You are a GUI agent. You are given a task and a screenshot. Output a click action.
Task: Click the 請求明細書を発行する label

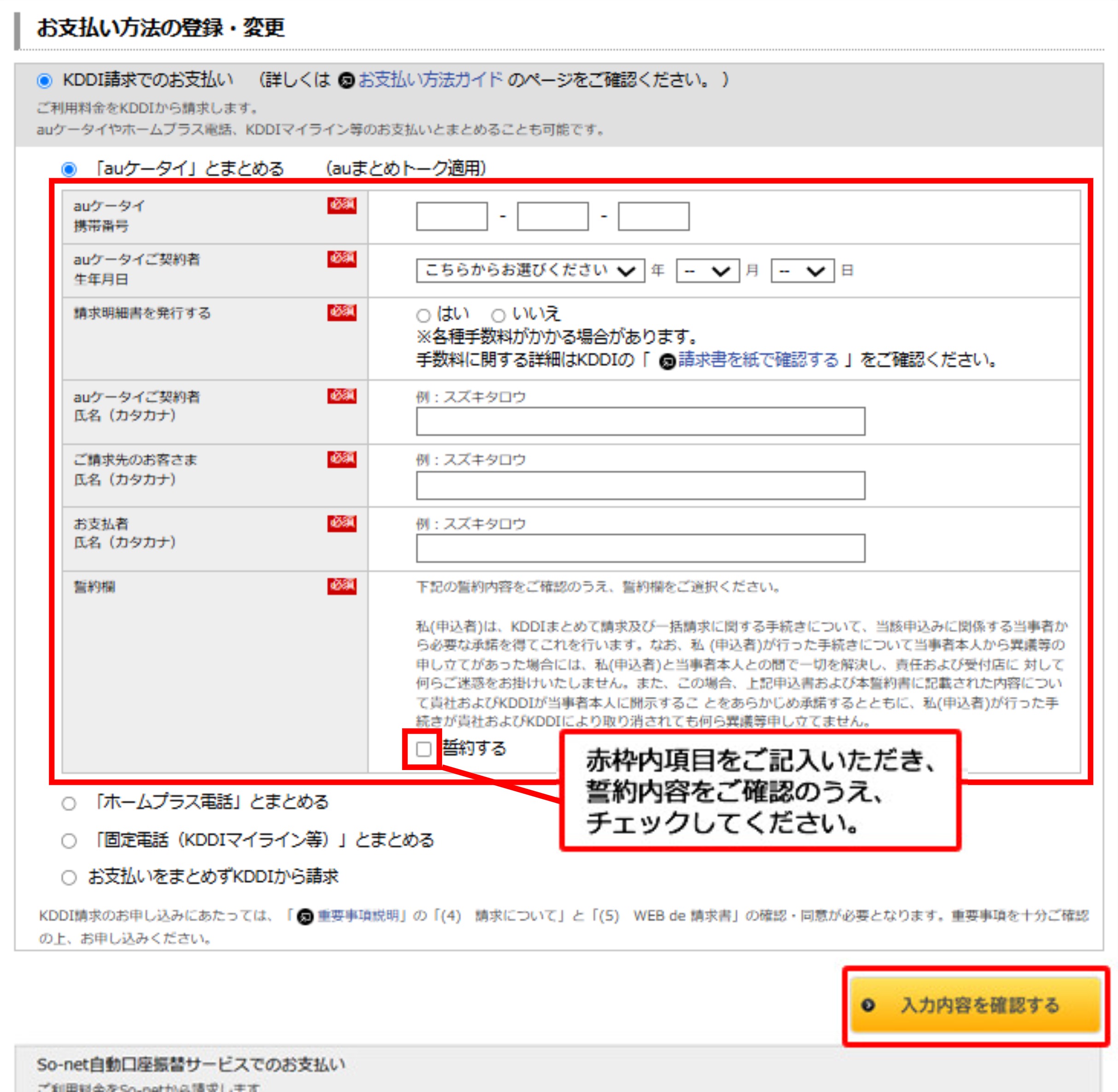[x=142, y=313]
